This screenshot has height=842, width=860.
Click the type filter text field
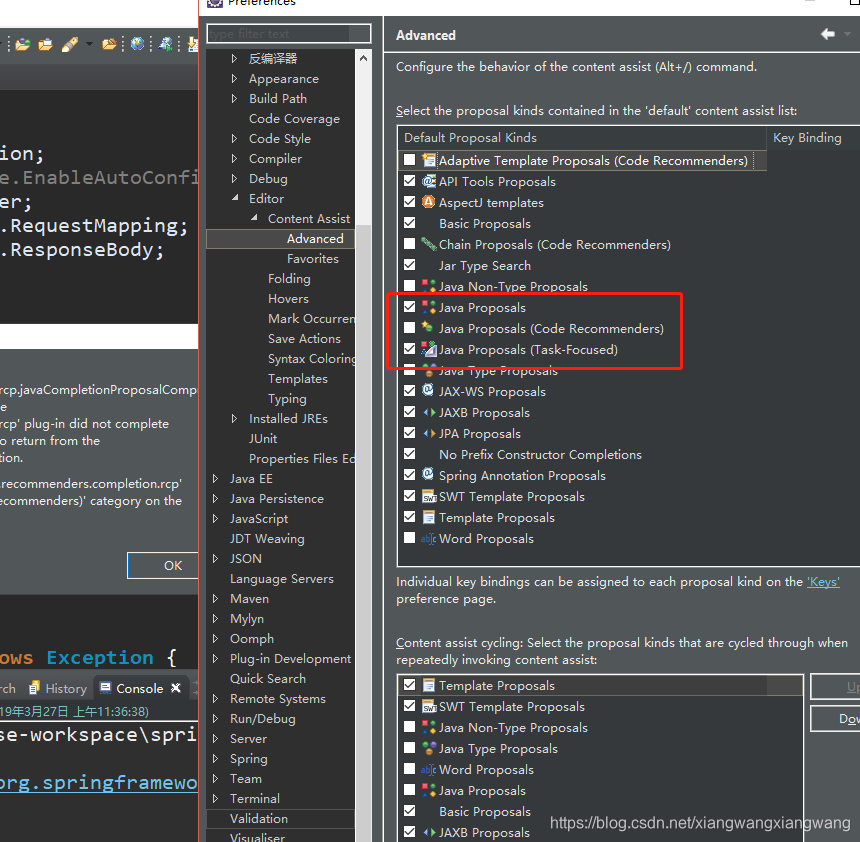tap(288, 33)
